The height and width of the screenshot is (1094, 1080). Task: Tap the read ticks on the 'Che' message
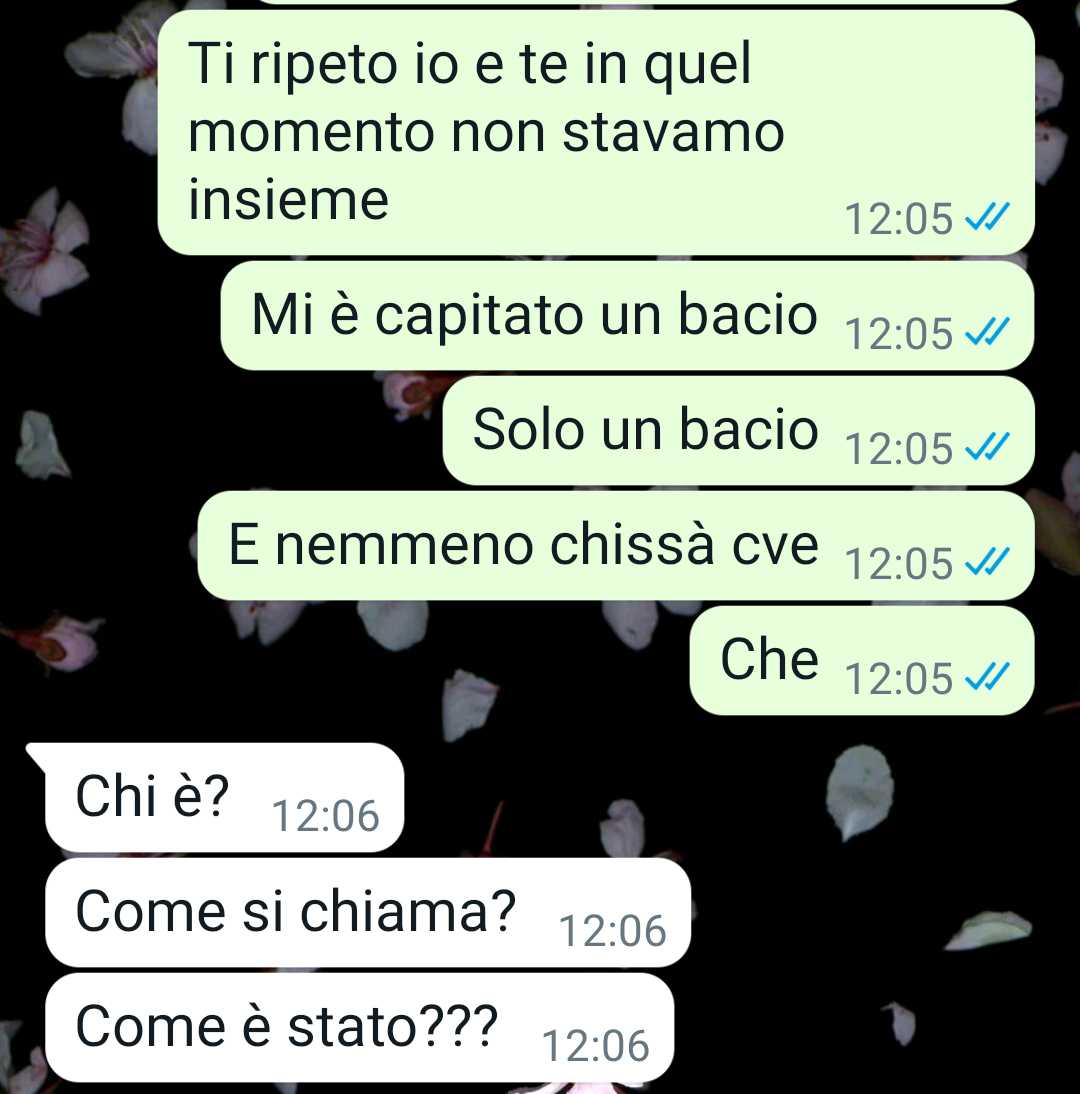point(987,676)
